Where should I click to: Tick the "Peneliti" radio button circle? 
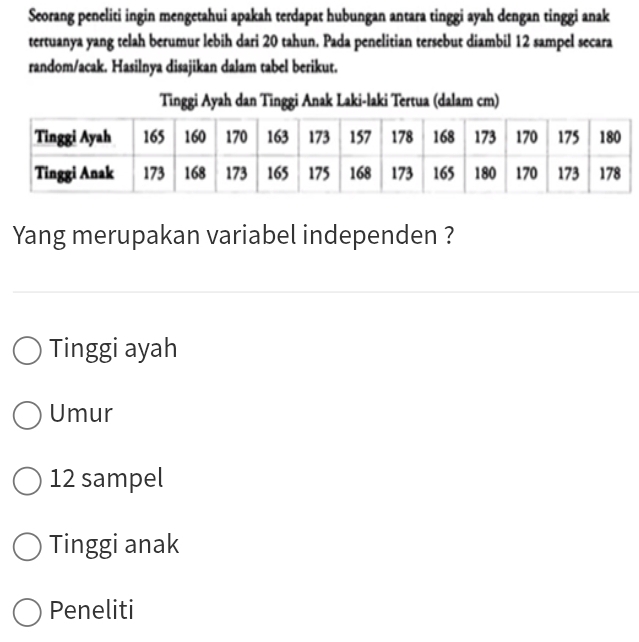[x=28, y=611]
